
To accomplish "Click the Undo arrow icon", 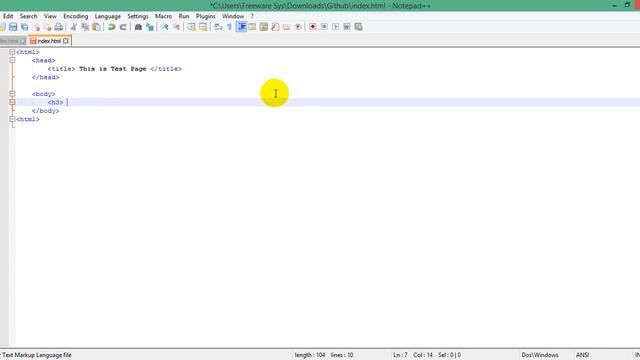I will (x=111, y=27).
